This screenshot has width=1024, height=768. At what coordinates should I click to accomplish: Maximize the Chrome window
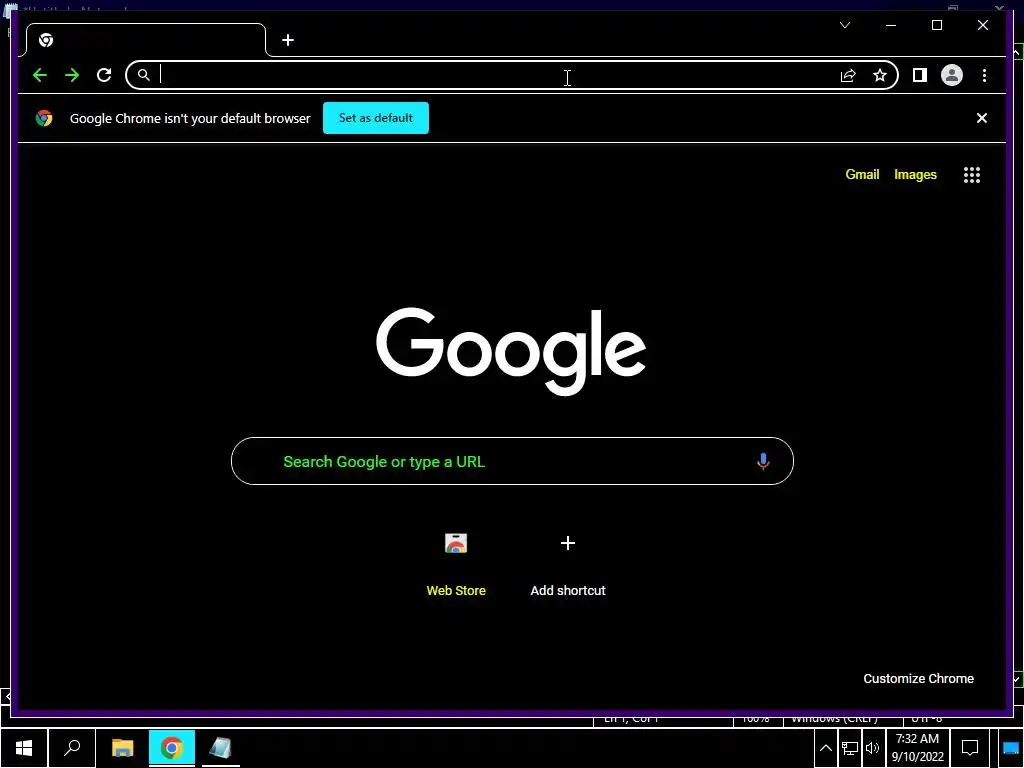tap(936, 25)
